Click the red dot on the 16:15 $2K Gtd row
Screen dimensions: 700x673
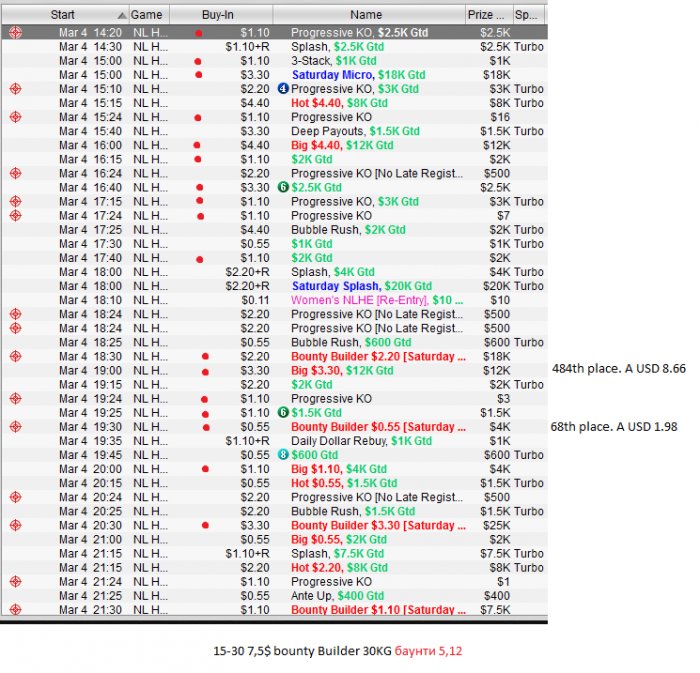pyautogui.click(x=198, y=159)
